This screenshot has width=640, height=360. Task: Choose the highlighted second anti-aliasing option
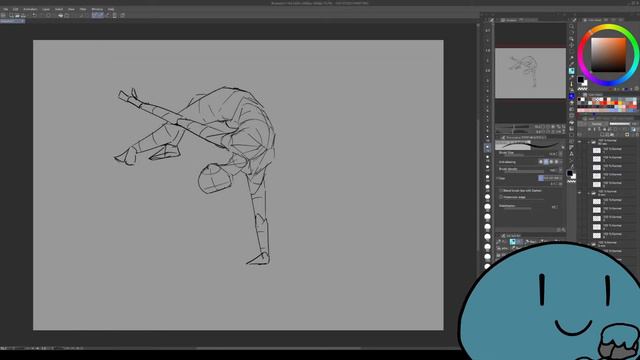pyautogui.click(x=547, y=162)
